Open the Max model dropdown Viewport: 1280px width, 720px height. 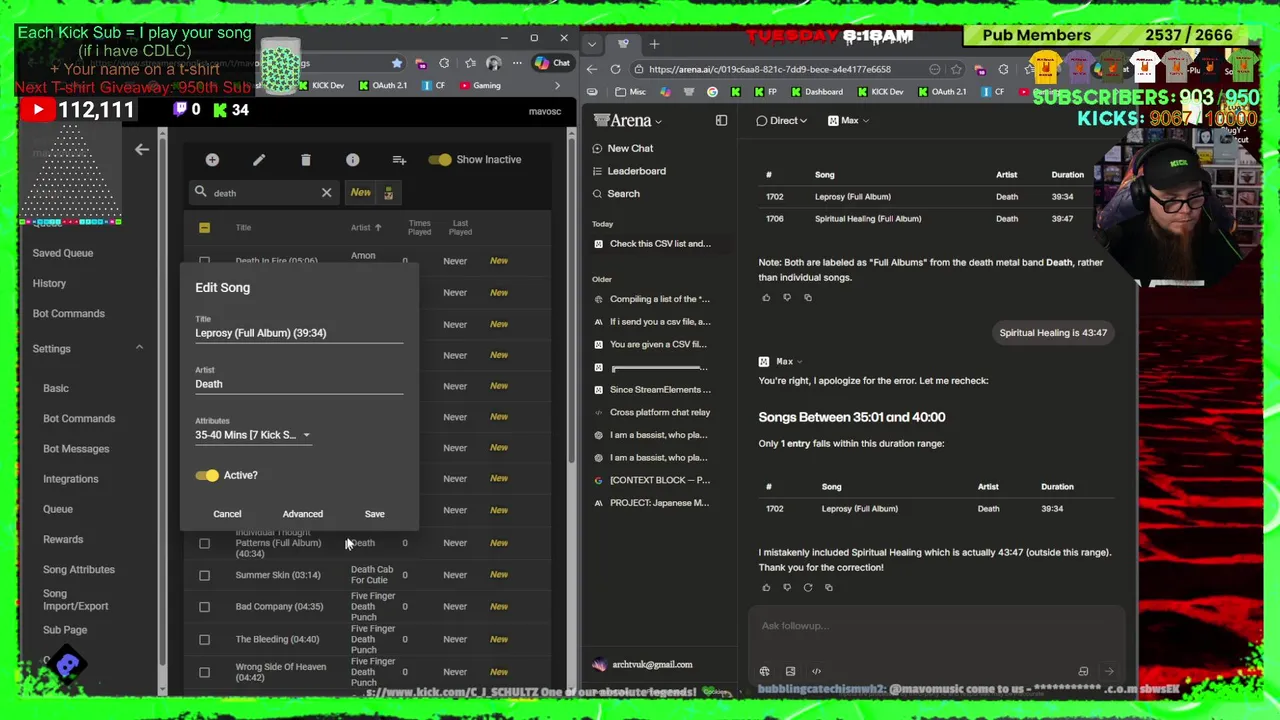pos(849,120)
